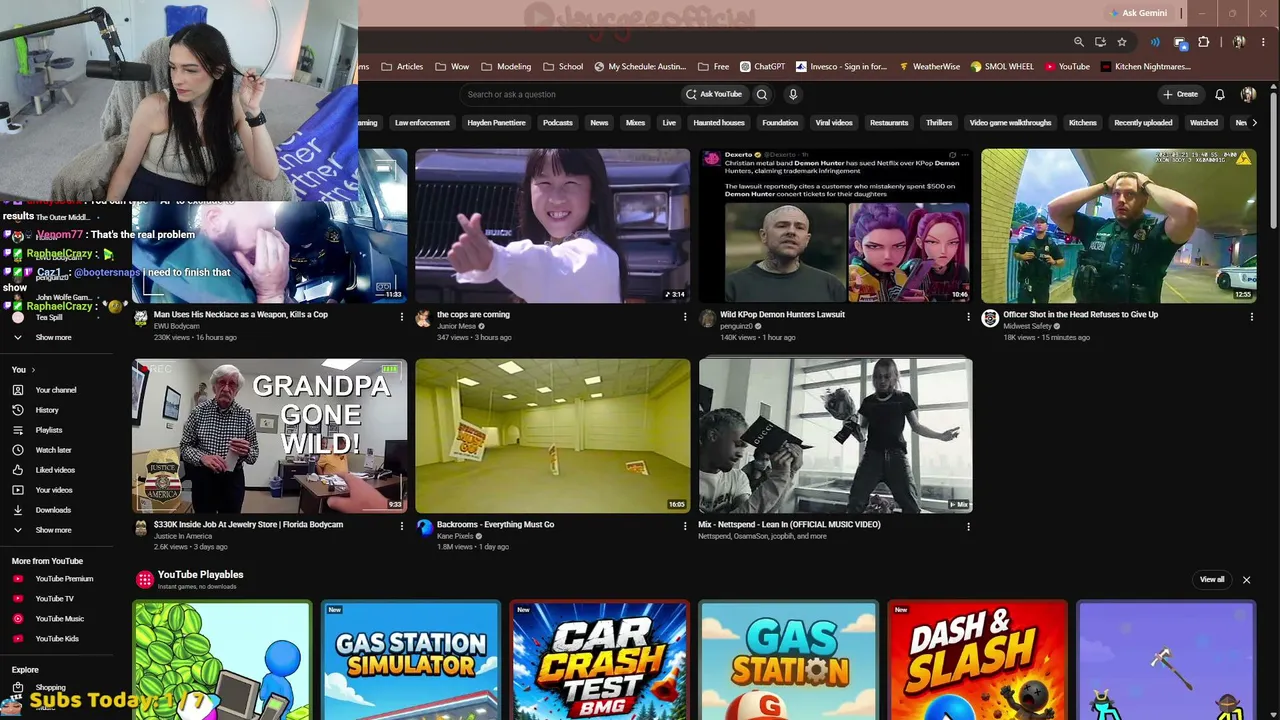Launch the Car Crash Test BMG playable
Image resolution: width=1280 pixels, height=720 pixels.
600,660
